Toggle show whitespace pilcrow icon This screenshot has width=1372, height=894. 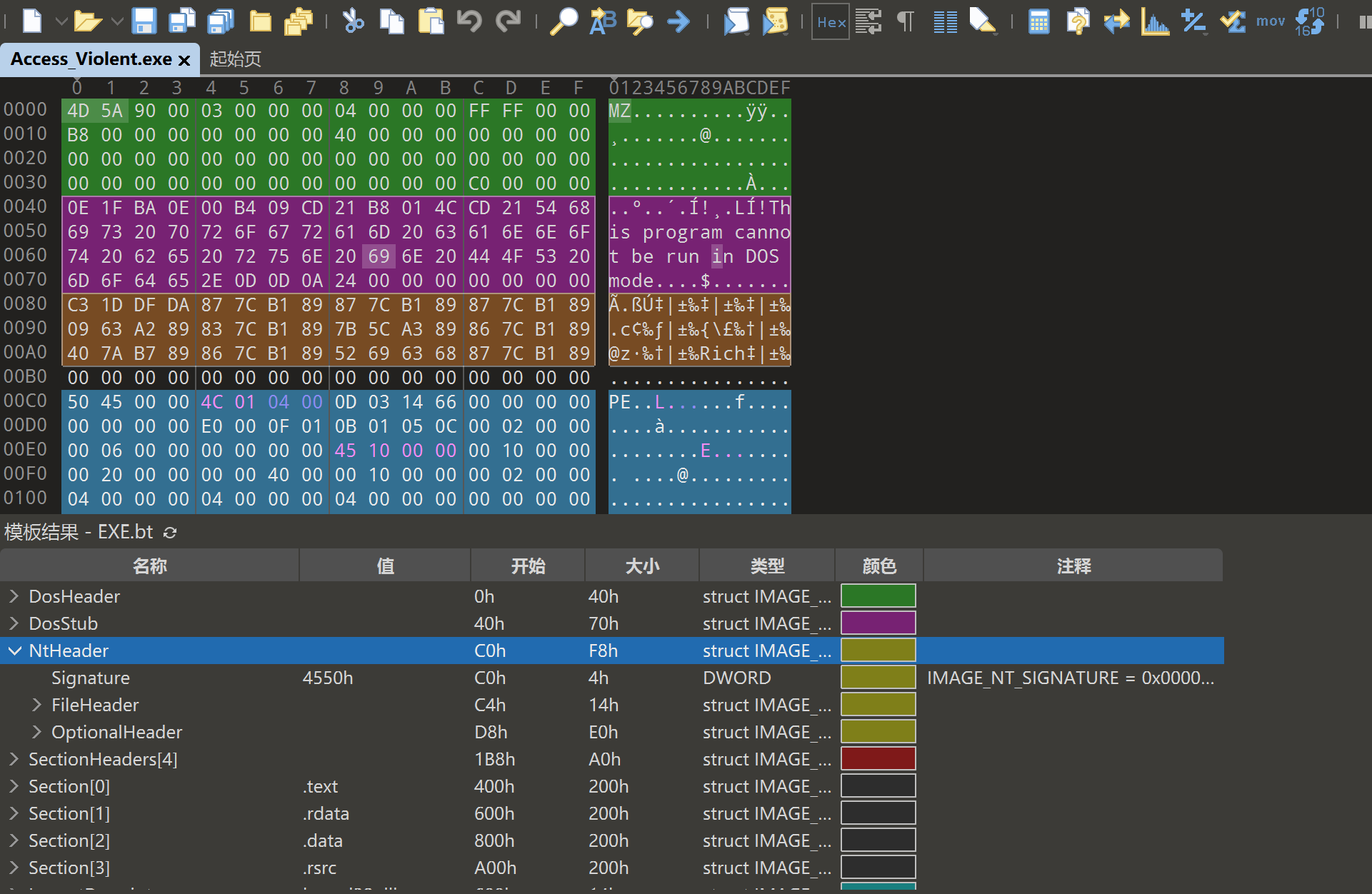click(906, 21)
